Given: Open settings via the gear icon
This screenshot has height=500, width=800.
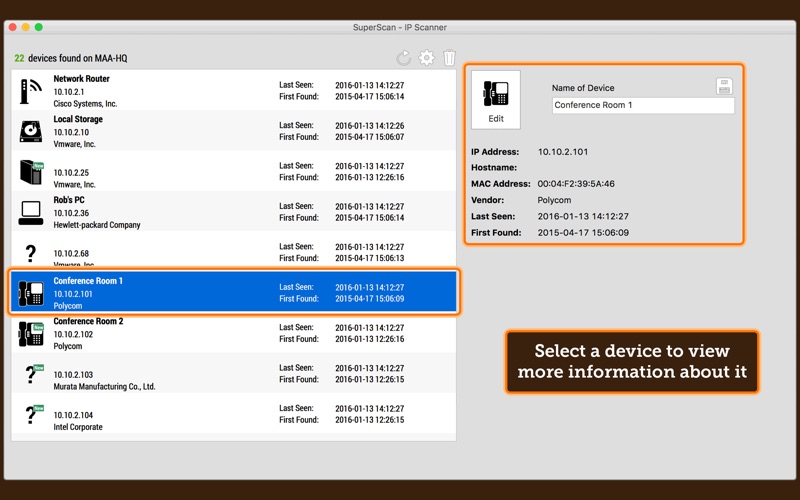Looking at the screenshot, I should pos(427,59).
